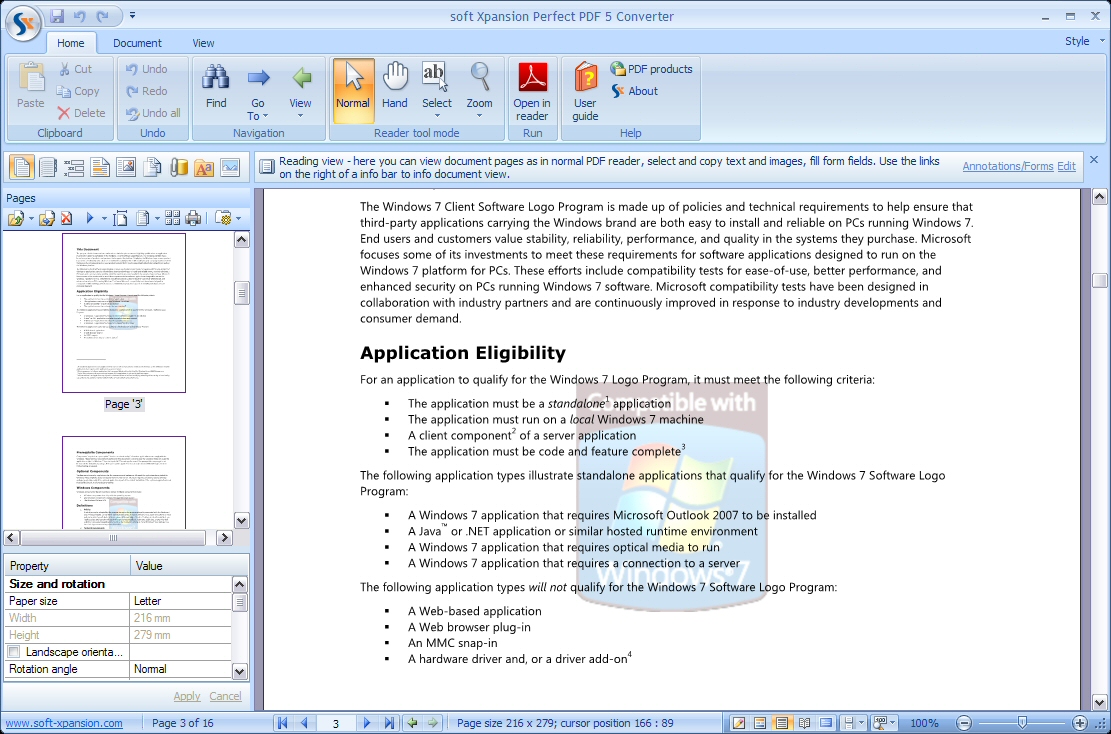Click the Edit link in info bar
1111x734 pixels.
click(x=1066, y=166)
